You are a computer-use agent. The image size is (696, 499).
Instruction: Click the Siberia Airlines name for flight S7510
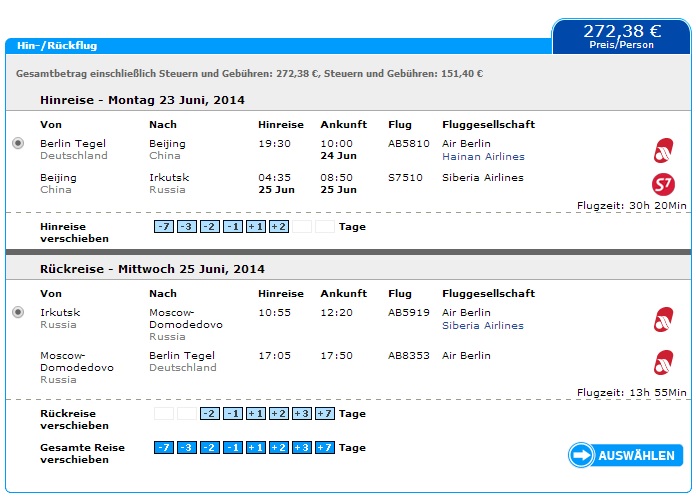pyautogui.click(x=482, y=178)
